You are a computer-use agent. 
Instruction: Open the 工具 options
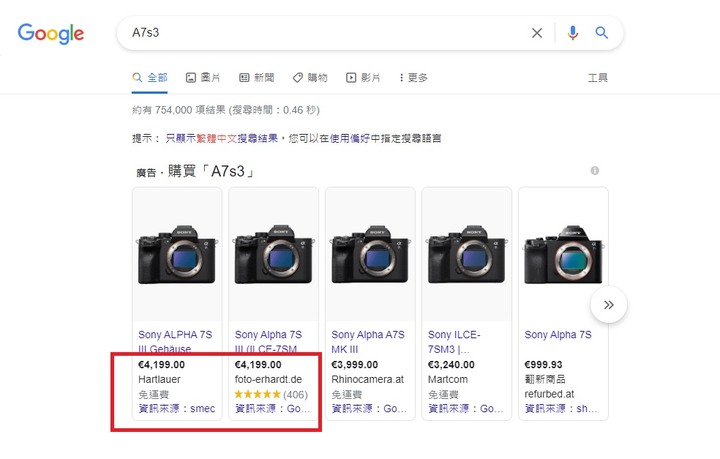pyautogui.click(x=597, y=78)
